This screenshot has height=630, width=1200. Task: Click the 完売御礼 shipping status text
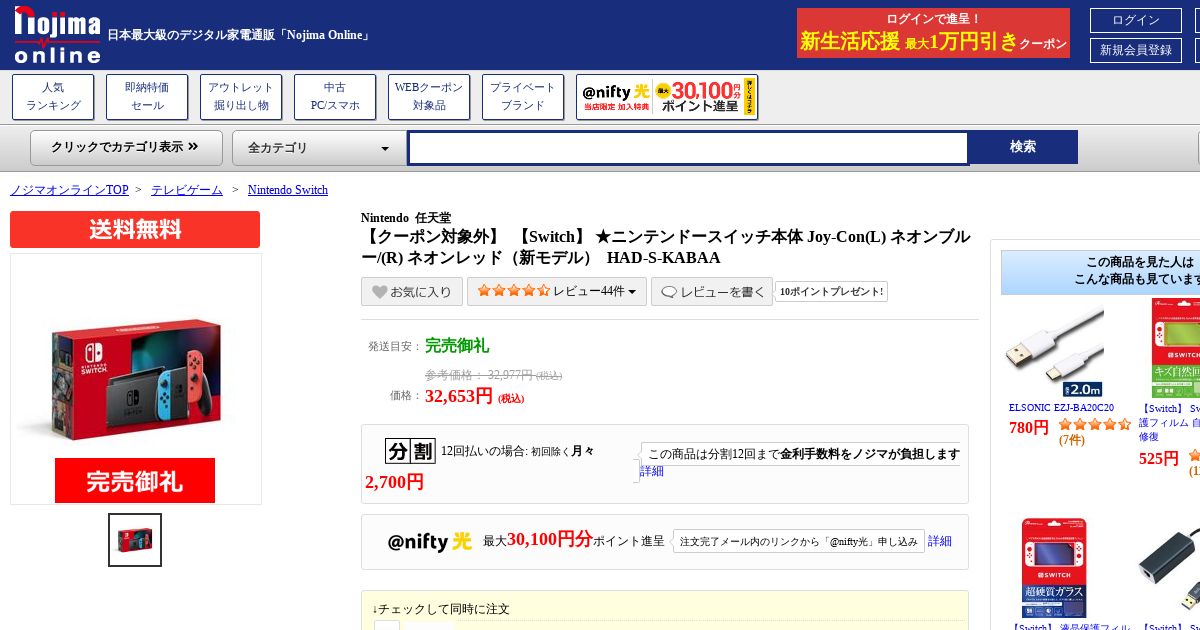click(457, 346)
